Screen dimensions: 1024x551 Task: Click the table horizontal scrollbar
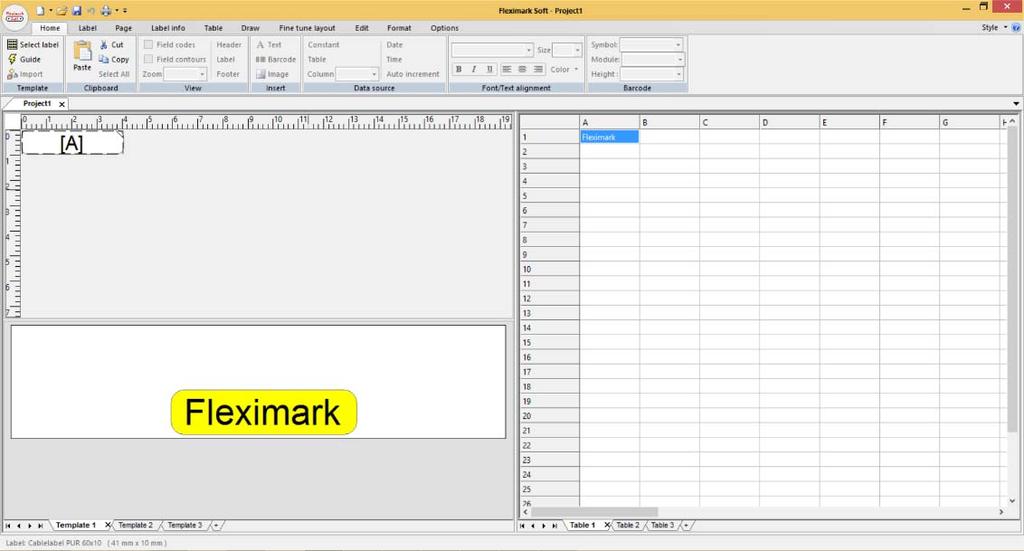click(x=594, y=512)
